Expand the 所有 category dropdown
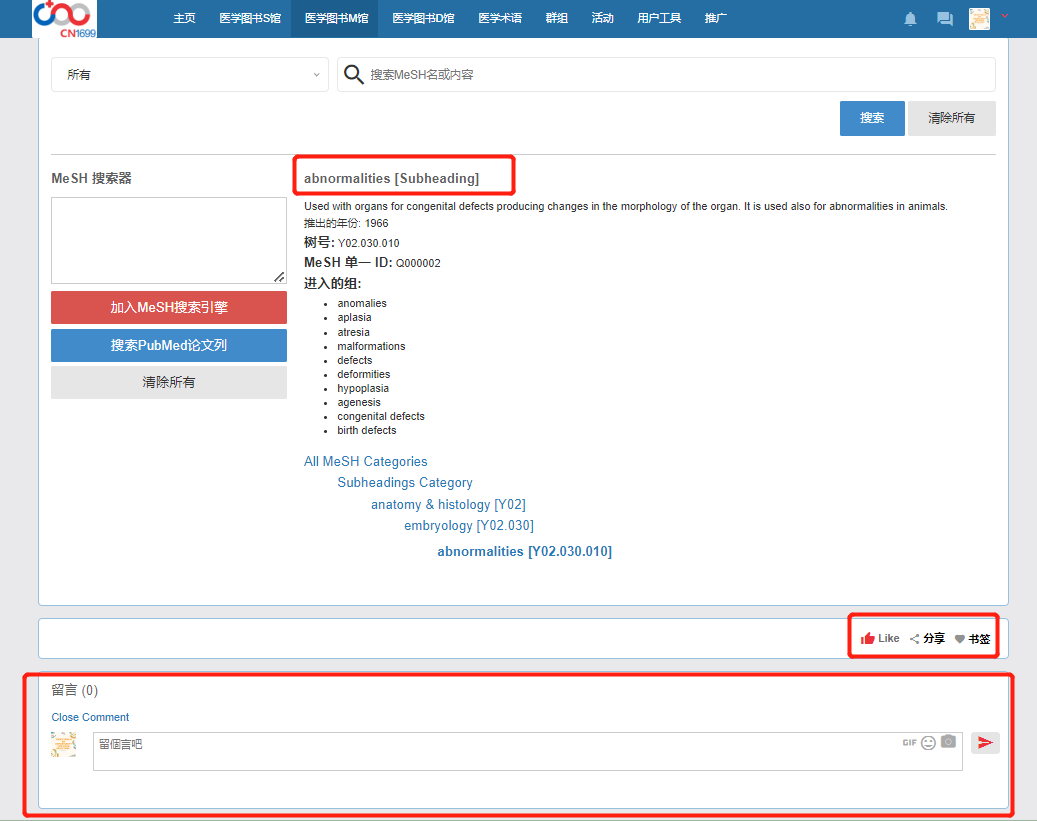Image resolution: width=1037 pixels, height=821 pixels. pyautogui.click(x=190, y=75)
